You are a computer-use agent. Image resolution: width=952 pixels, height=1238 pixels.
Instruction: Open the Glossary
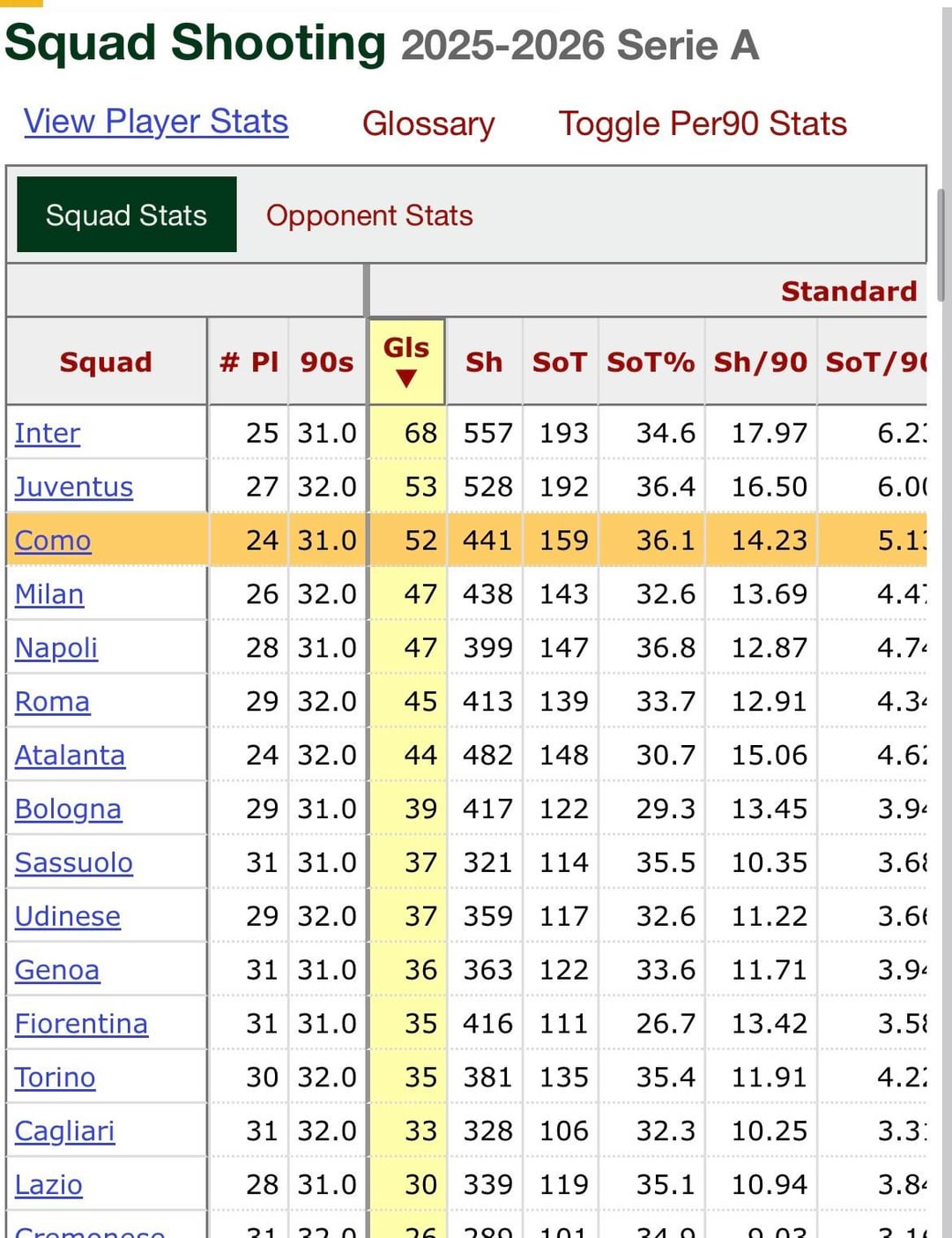pos(428,124)
